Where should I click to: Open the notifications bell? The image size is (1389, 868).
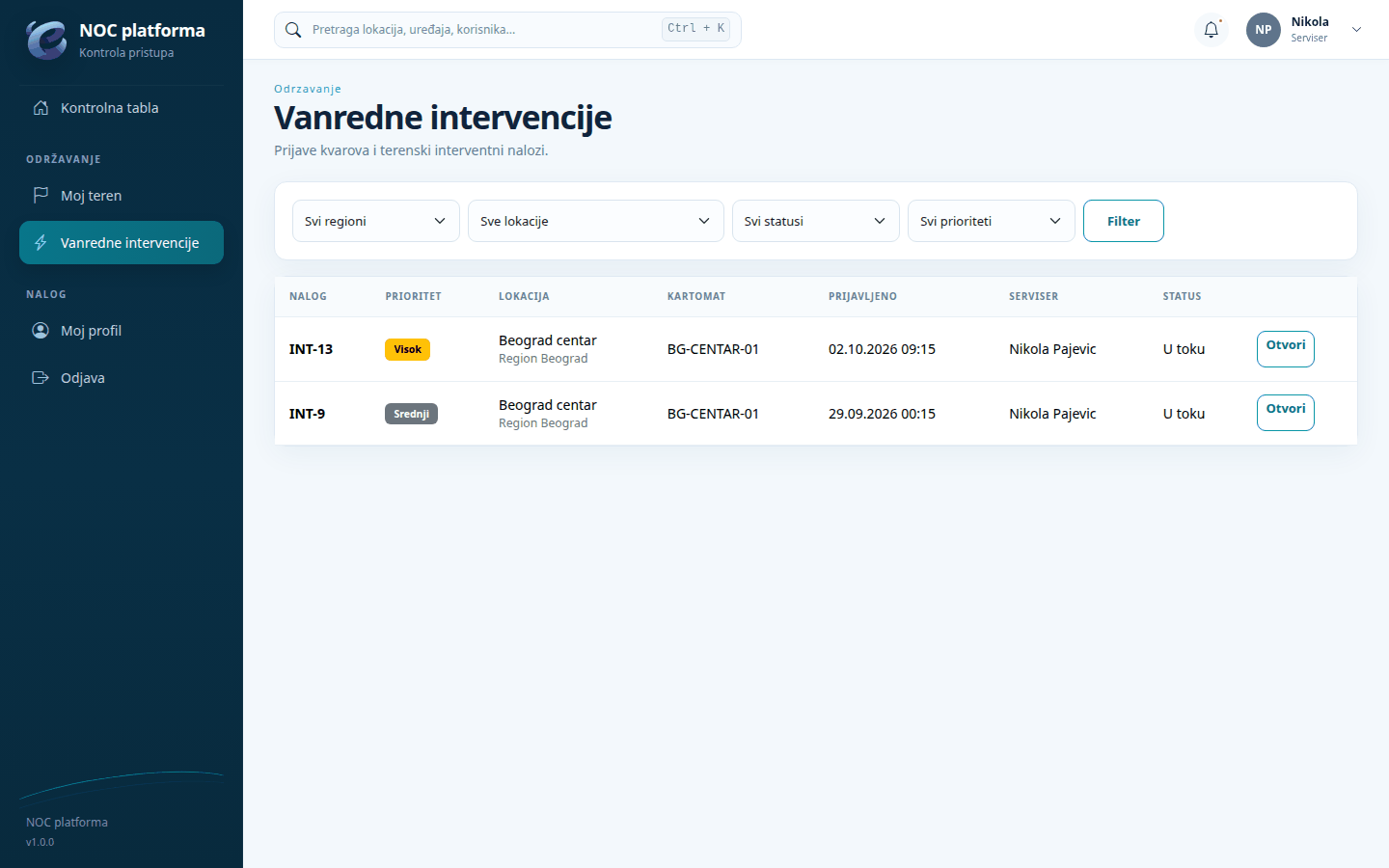pyautogui.click(x=1212, y=30)
